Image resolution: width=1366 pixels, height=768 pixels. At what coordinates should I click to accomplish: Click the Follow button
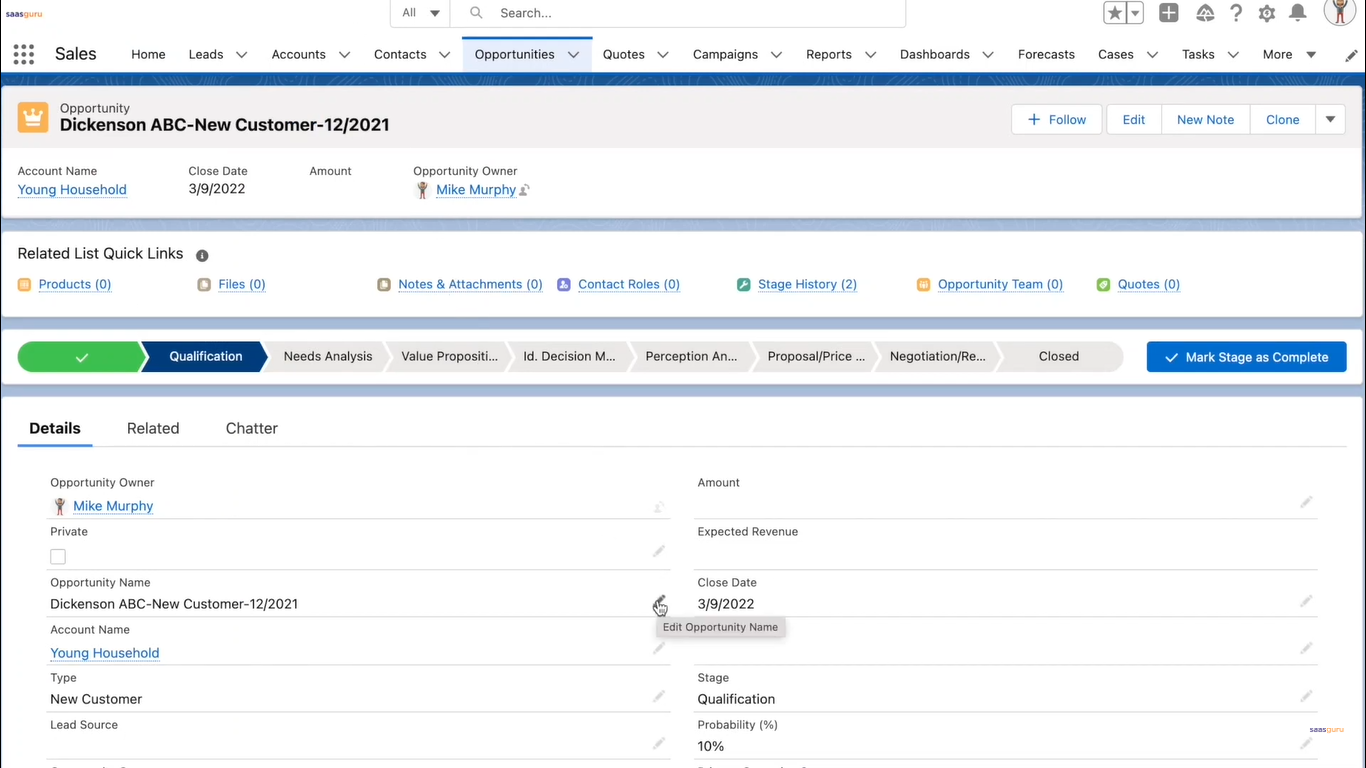[1056, 119]
